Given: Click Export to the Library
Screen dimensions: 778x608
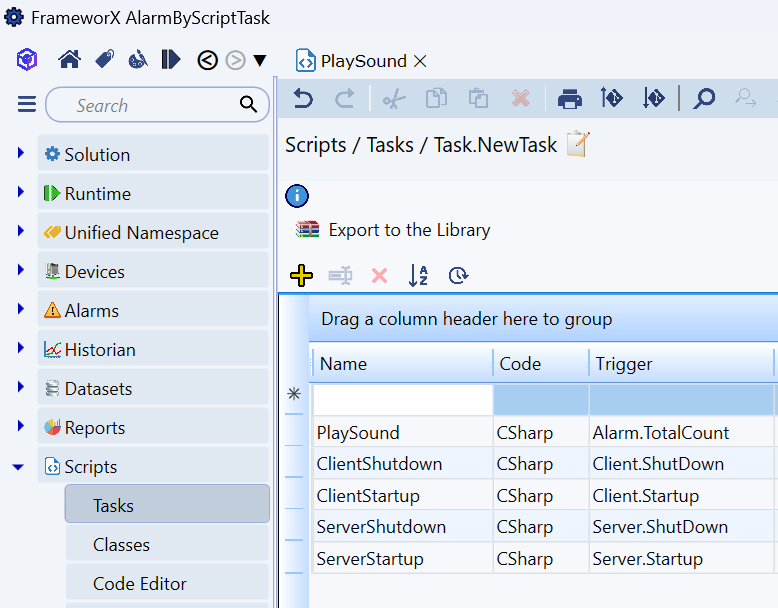Looking at the screenshot, I should [x=409, y=230].
